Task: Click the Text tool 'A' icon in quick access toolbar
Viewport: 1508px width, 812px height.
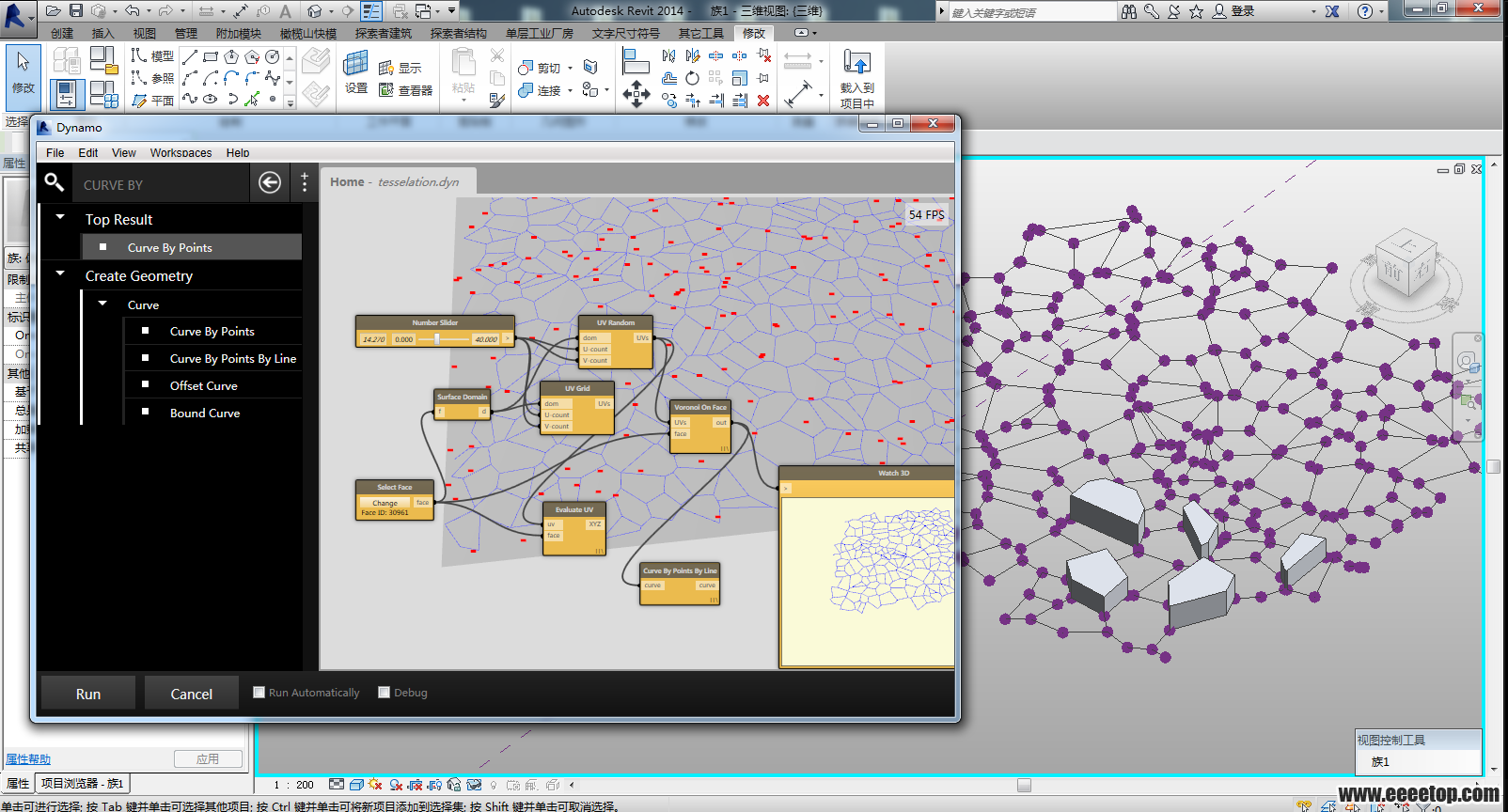Action: (x=286, y=11)
